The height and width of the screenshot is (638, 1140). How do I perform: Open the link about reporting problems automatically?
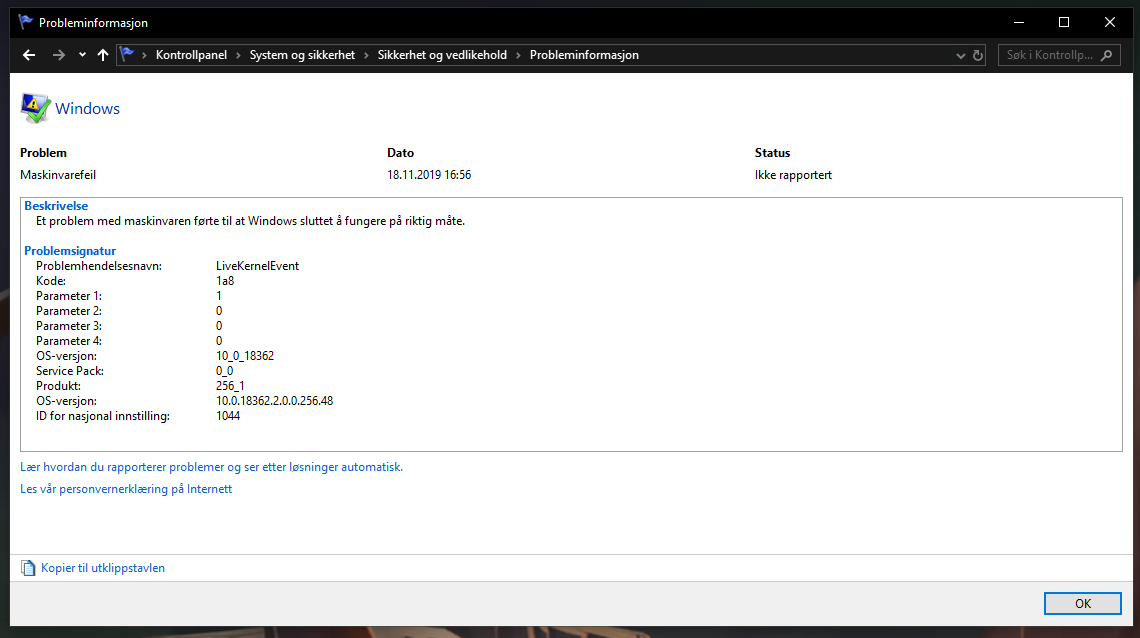tap(212, 467)
